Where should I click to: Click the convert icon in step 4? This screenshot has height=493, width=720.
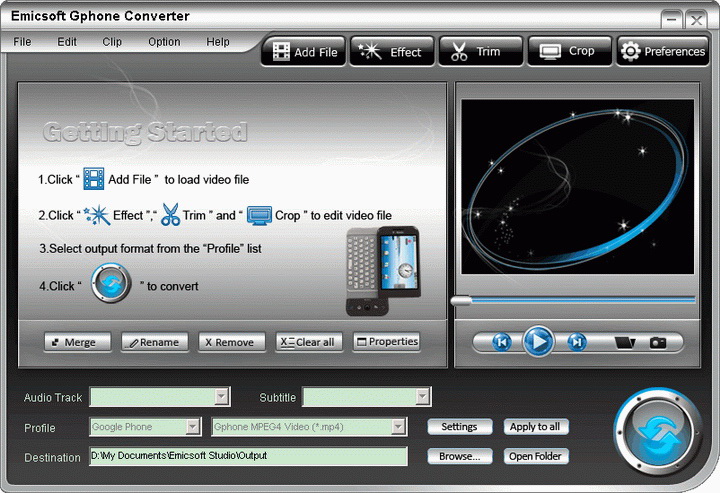click(111, 283)
